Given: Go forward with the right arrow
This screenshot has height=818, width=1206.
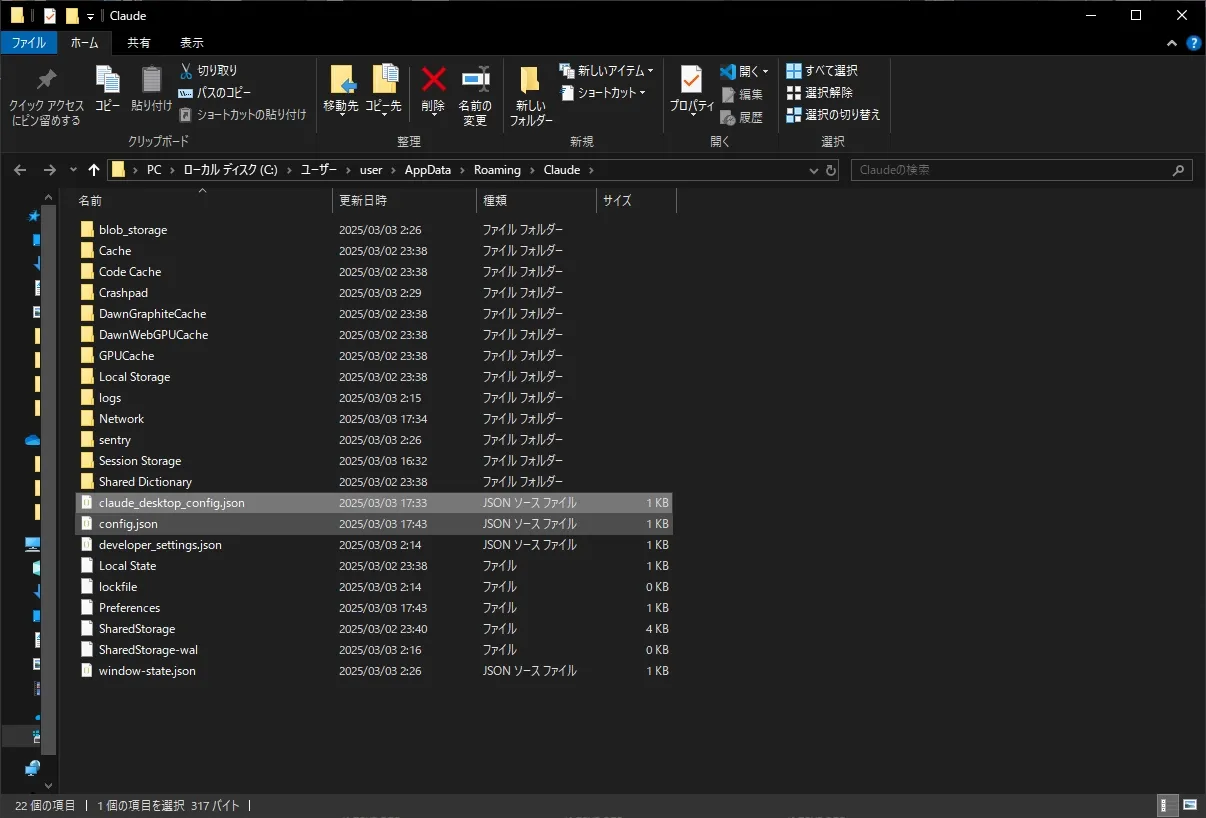Looking at the screenshot, I should tap(49, 170).
